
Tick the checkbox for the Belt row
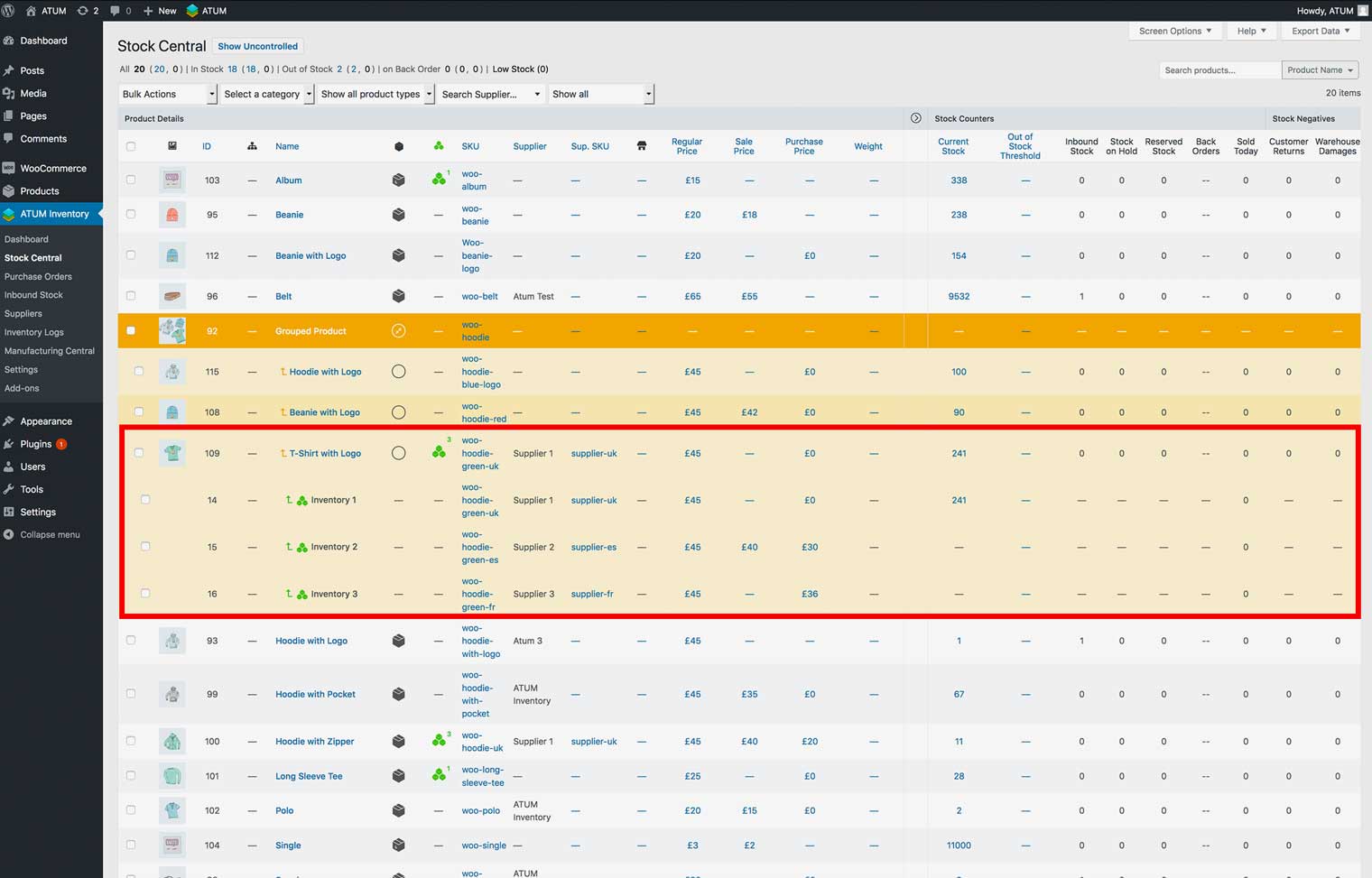tap(131, 296)
